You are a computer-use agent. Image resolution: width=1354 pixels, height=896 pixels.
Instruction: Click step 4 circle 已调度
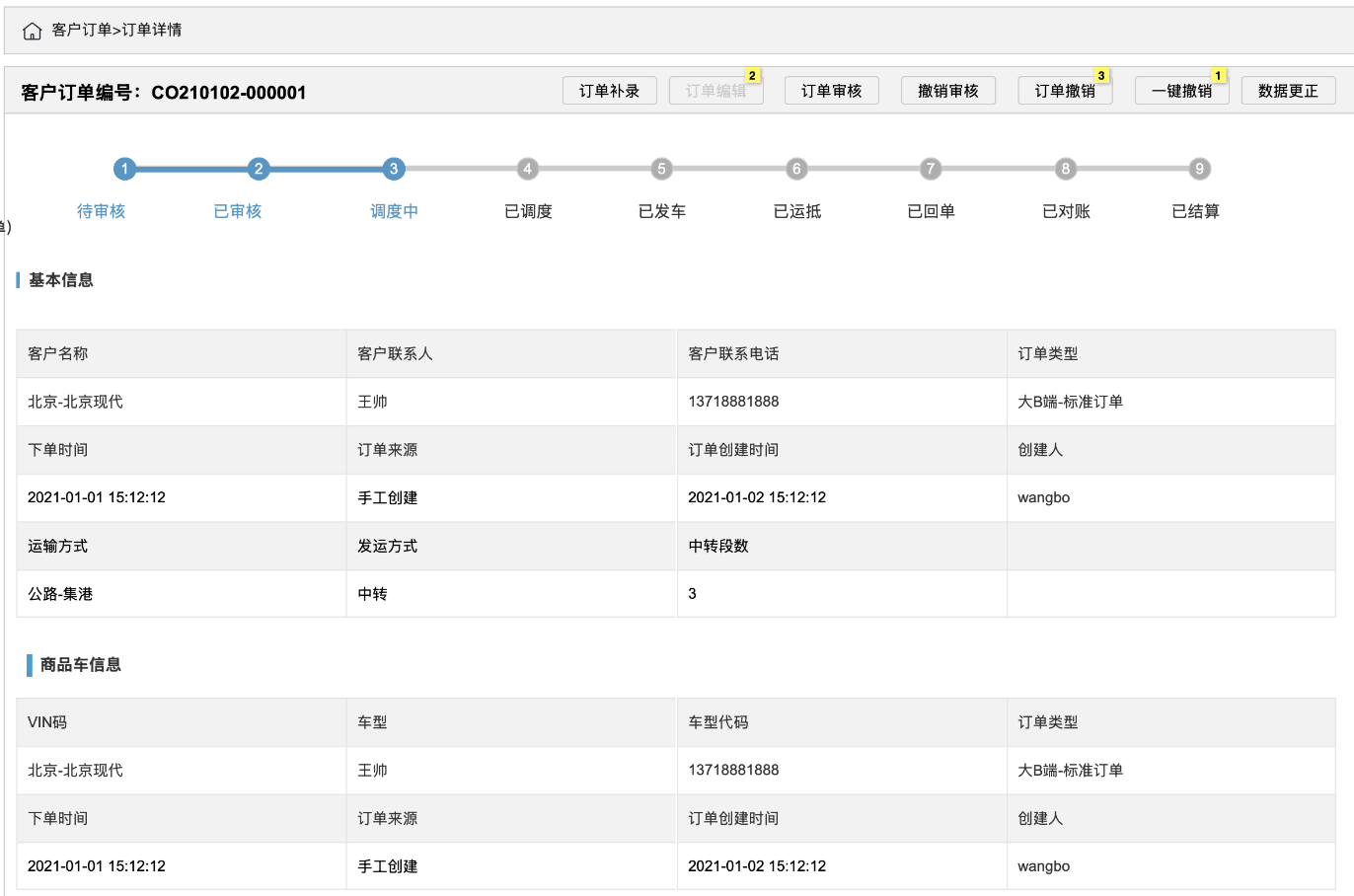tap(528, 169)
